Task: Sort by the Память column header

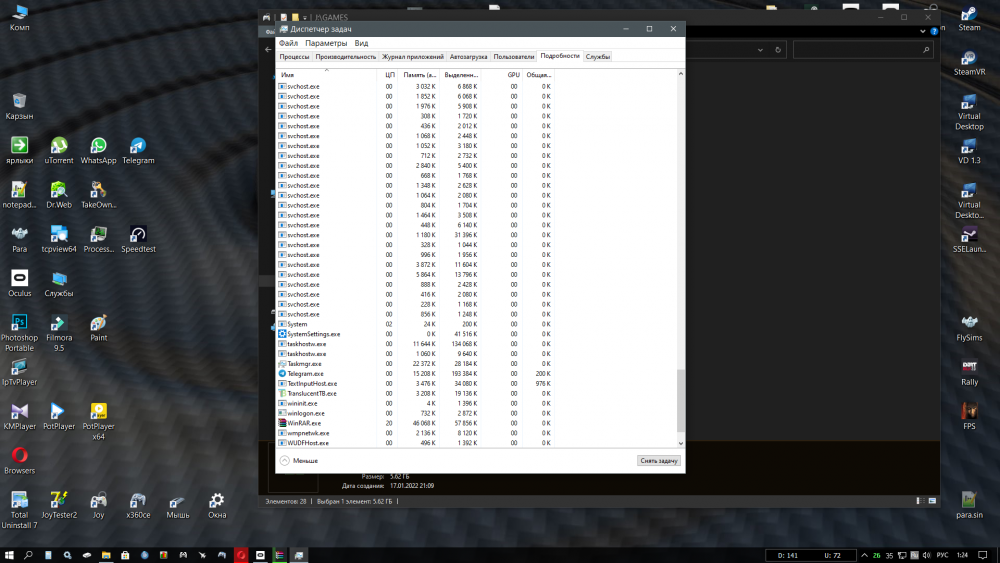Action: 419,75
